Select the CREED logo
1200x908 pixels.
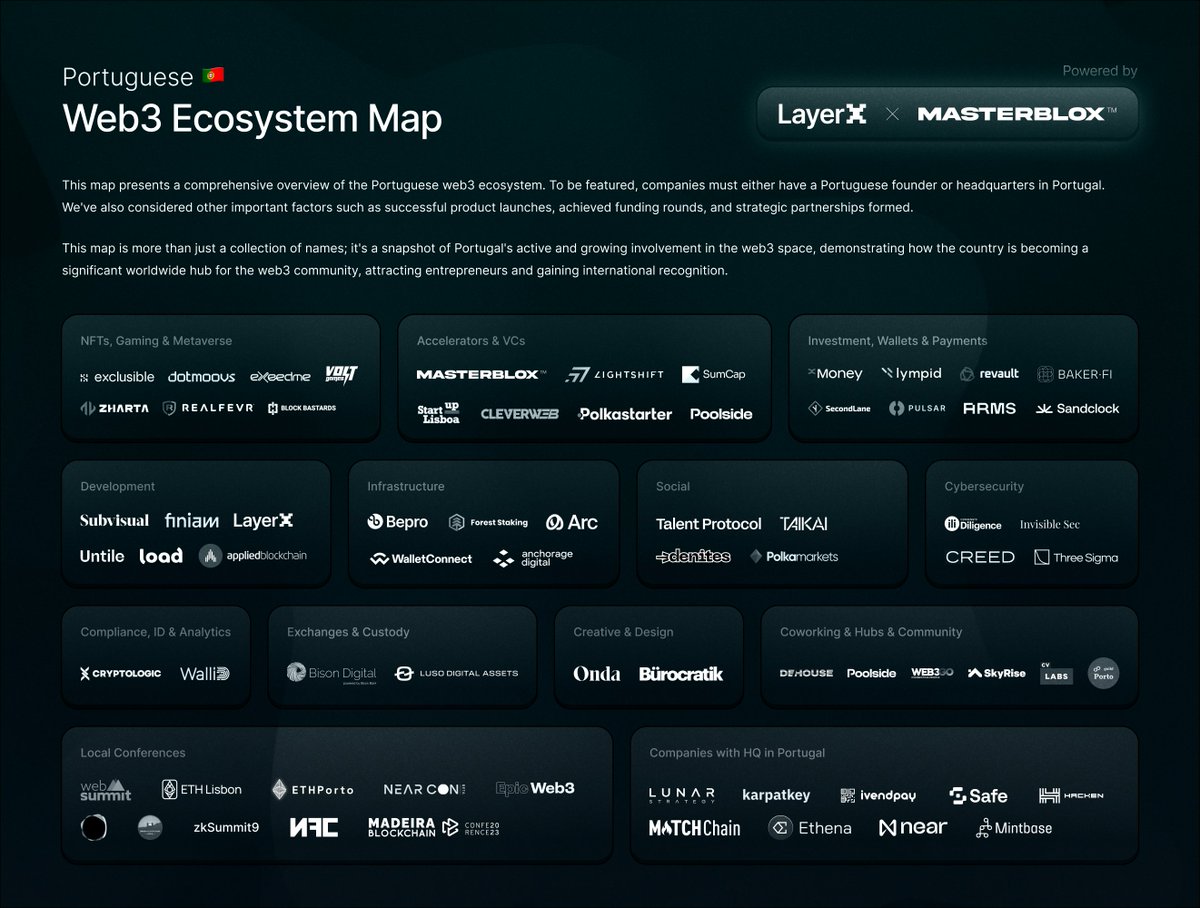980,557
